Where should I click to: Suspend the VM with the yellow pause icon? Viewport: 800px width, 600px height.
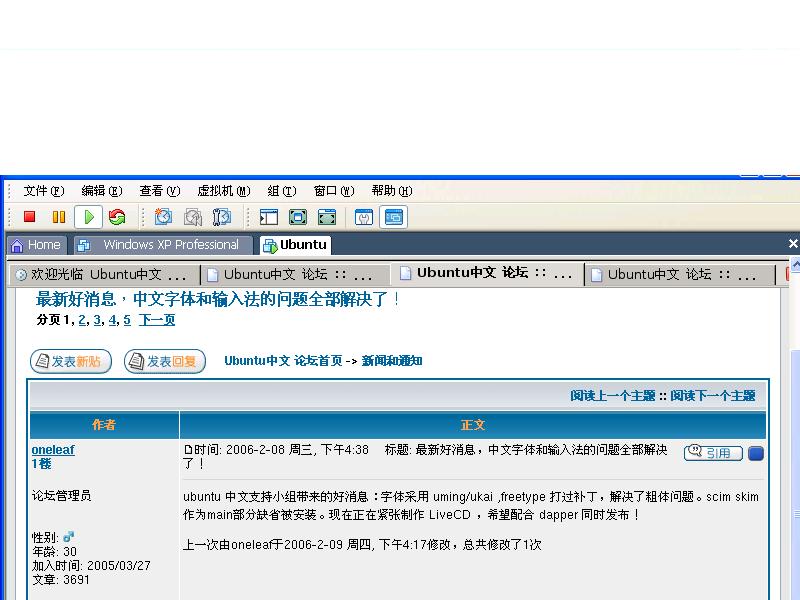pyautogui.click(x=59, y=217)
